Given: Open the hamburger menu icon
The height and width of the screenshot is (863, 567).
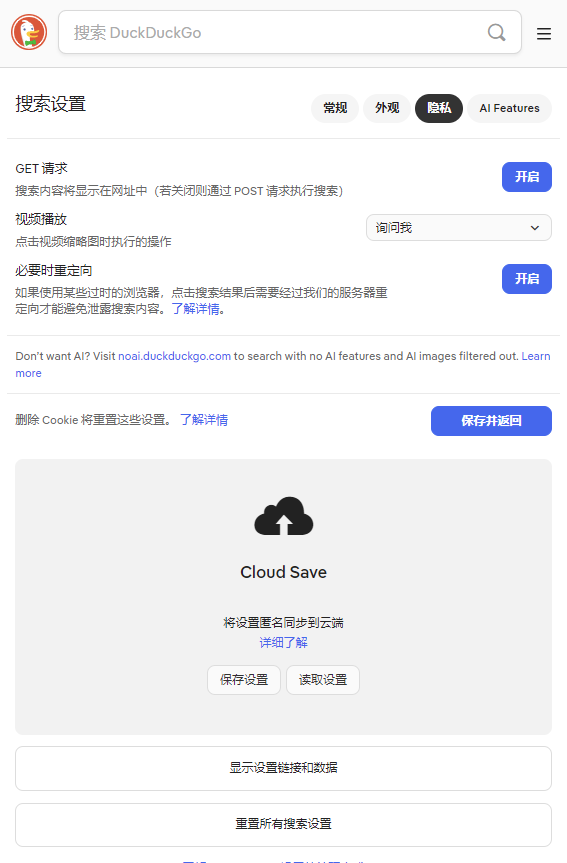Looking at the screenshot, I should click(544, 34).
